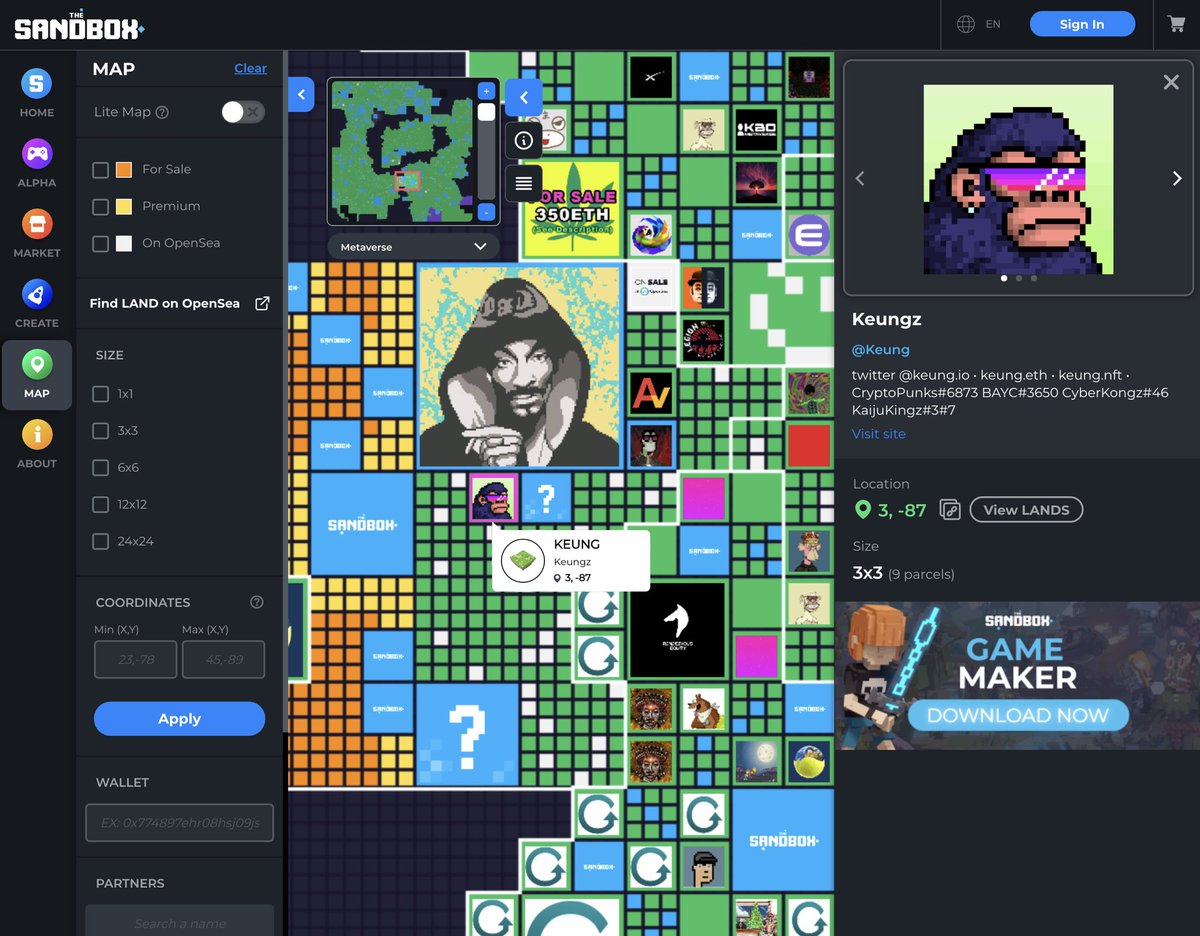Check the 6x6 size filter
The image size is (1200, 936).
point(100,467)
